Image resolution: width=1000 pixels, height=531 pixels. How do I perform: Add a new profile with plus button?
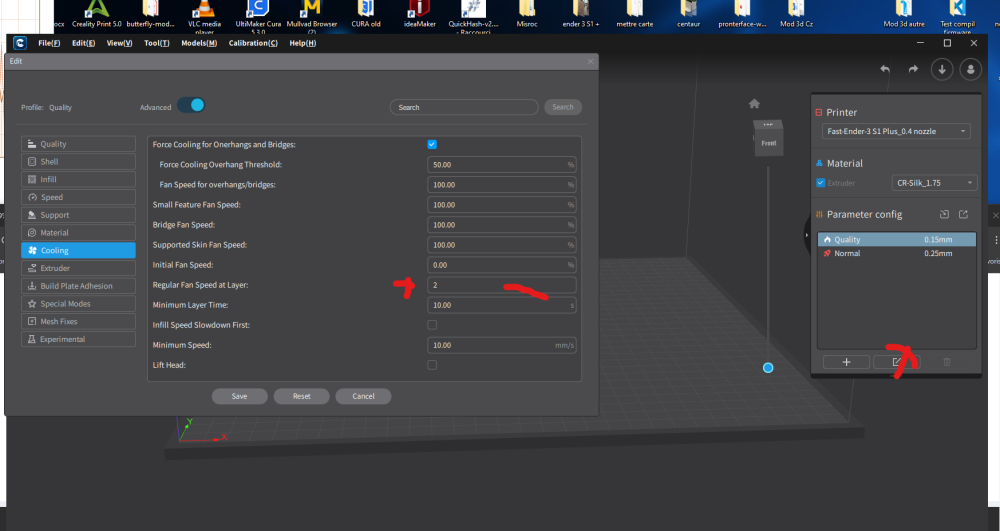pyautogui.click(x=846, y=362)
